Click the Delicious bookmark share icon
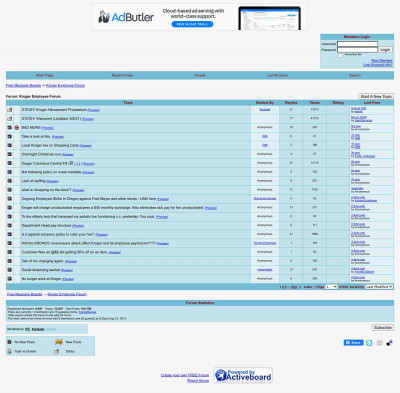This screenshot has width=400, height=393. [389, 343]
